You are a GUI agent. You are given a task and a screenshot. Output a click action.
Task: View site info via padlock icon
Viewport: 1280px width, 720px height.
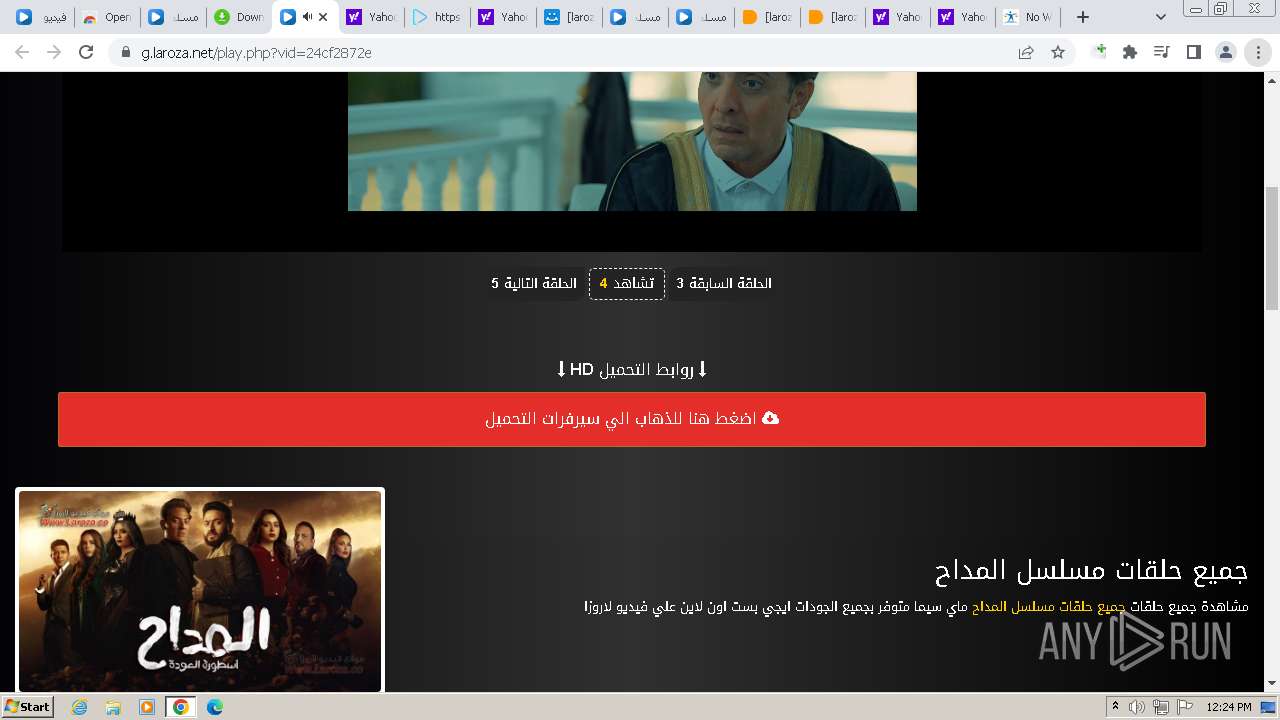126,52
